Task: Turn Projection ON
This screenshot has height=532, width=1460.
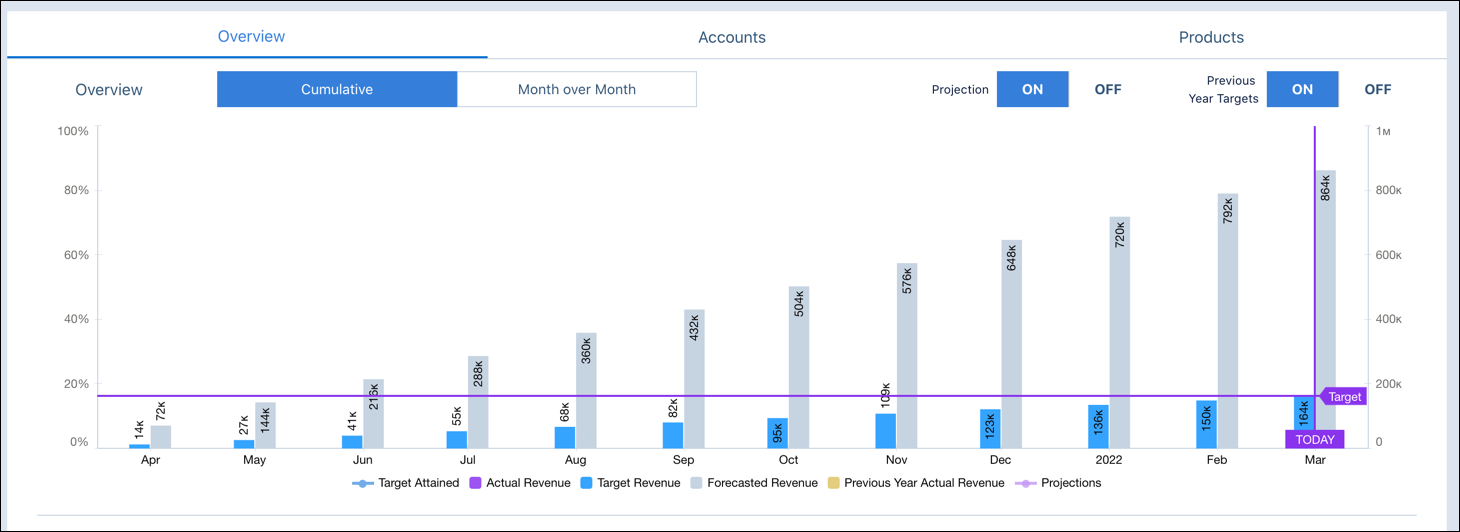Action: pyautogui.click(x=1033, y=89)
